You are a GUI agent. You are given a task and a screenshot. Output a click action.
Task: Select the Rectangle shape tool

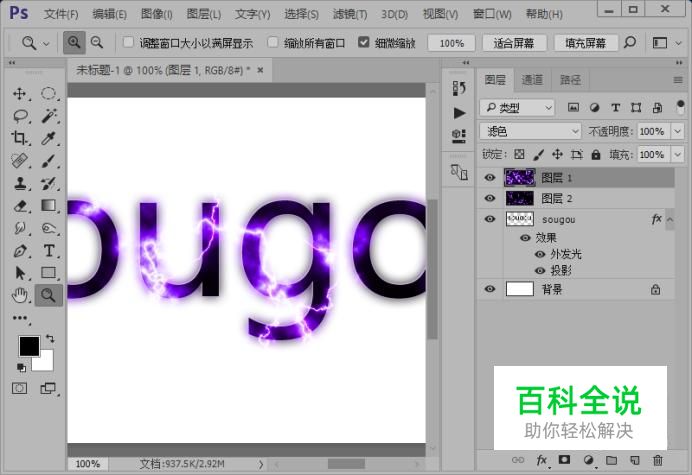tap(48, 273)
